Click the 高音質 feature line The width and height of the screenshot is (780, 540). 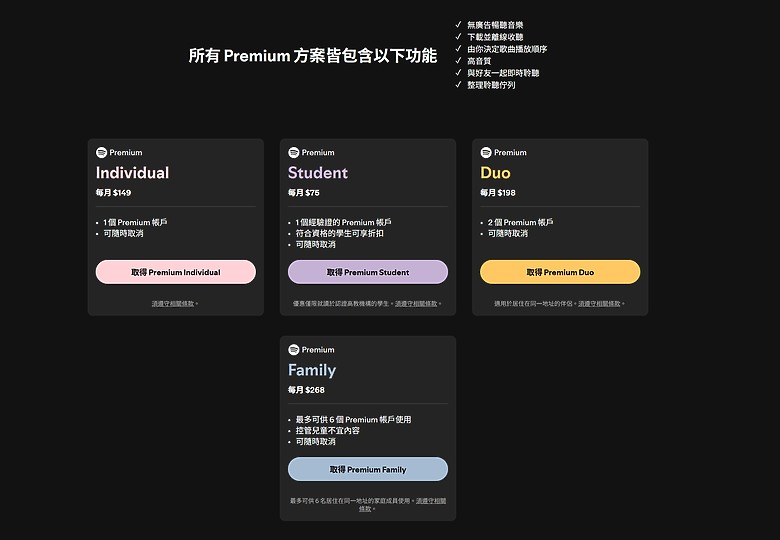(x=479, y=61)
